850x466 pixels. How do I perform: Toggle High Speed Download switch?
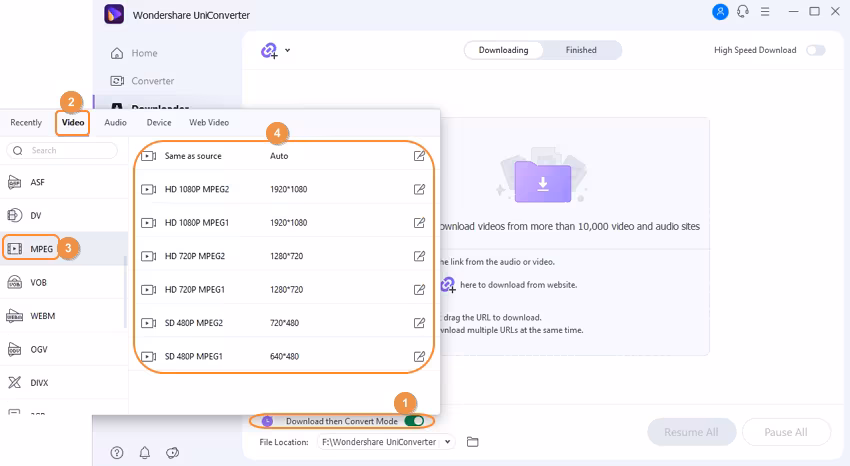coord(815,50)
